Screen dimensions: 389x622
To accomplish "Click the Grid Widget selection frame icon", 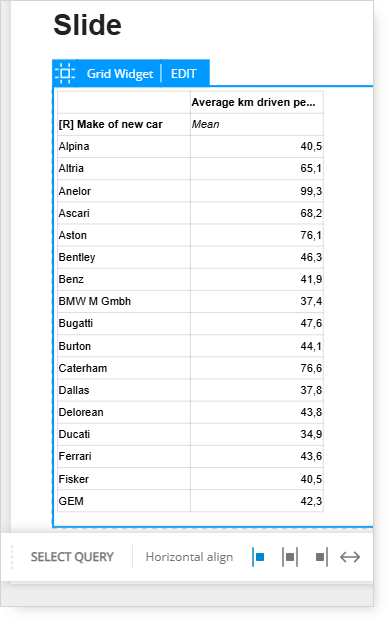I will [65, 73].
